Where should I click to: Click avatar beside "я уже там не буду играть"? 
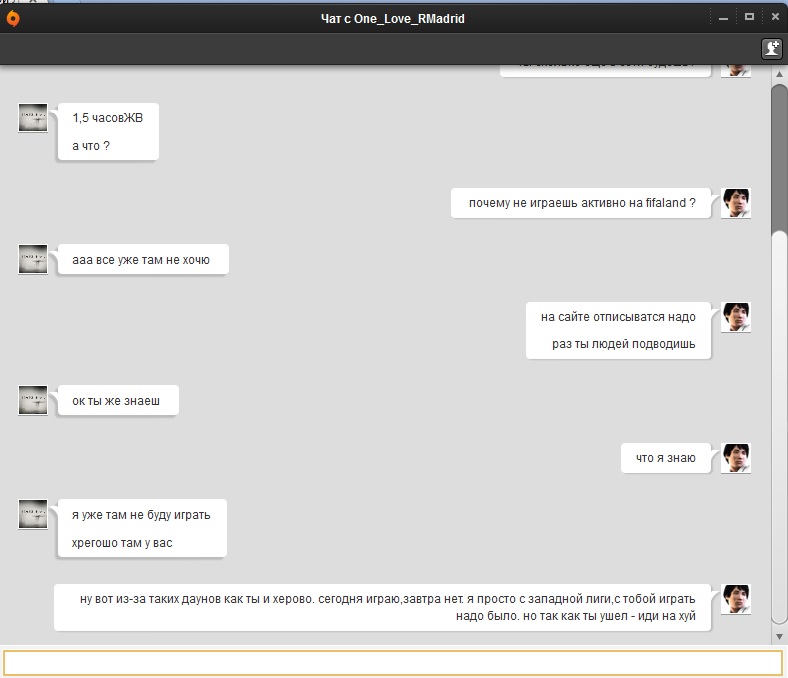33,514
